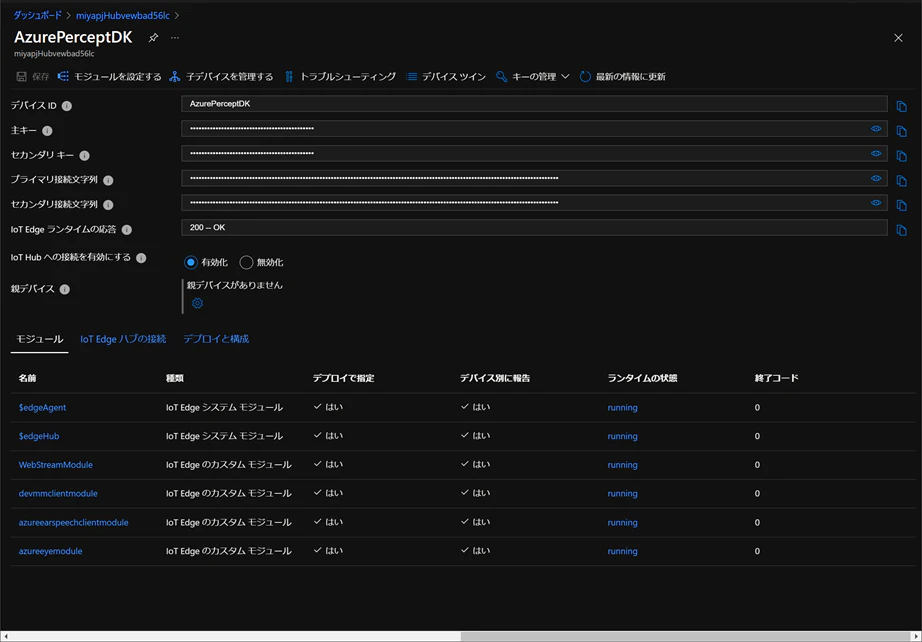Screen dimensions: 922x642
Task: Open the WebStreamModule module
Action: (x=56, y=465)
